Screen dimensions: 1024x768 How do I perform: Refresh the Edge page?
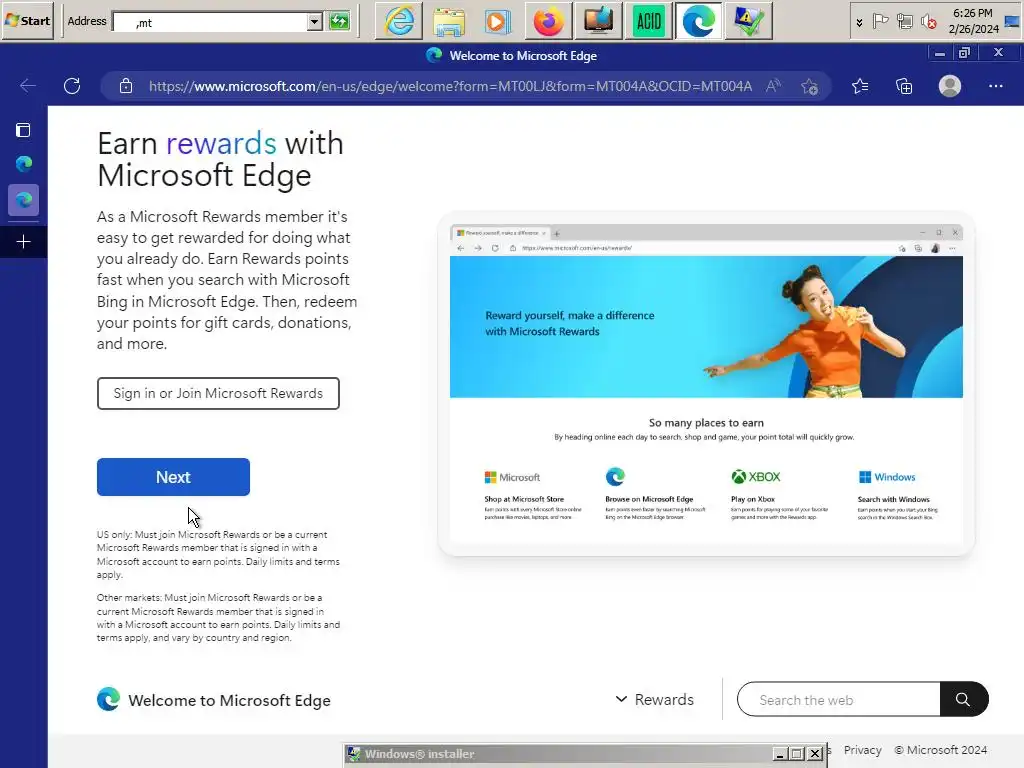tap(72, 86)
